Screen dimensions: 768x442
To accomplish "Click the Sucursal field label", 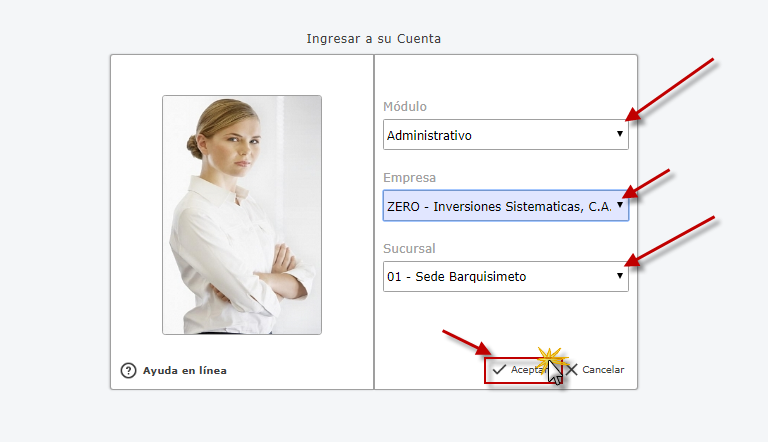I will click(x=410, y=249).
